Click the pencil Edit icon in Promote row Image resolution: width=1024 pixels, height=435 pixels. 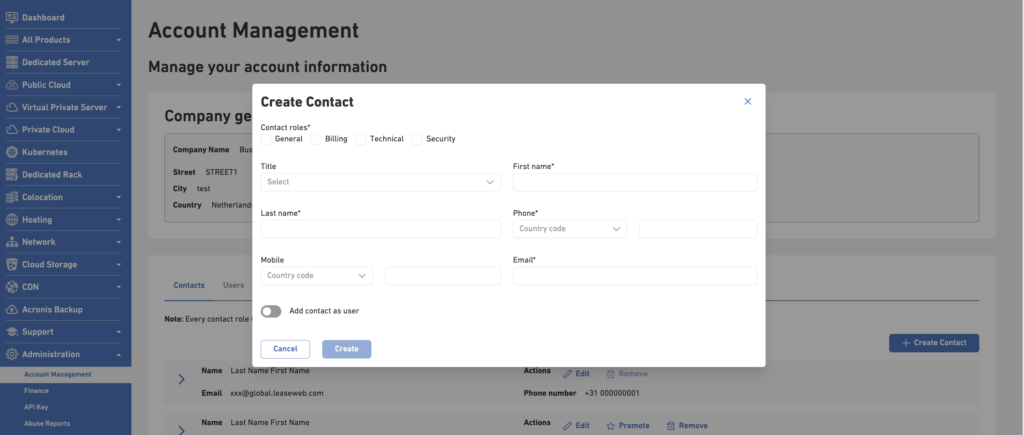point(568,426)
